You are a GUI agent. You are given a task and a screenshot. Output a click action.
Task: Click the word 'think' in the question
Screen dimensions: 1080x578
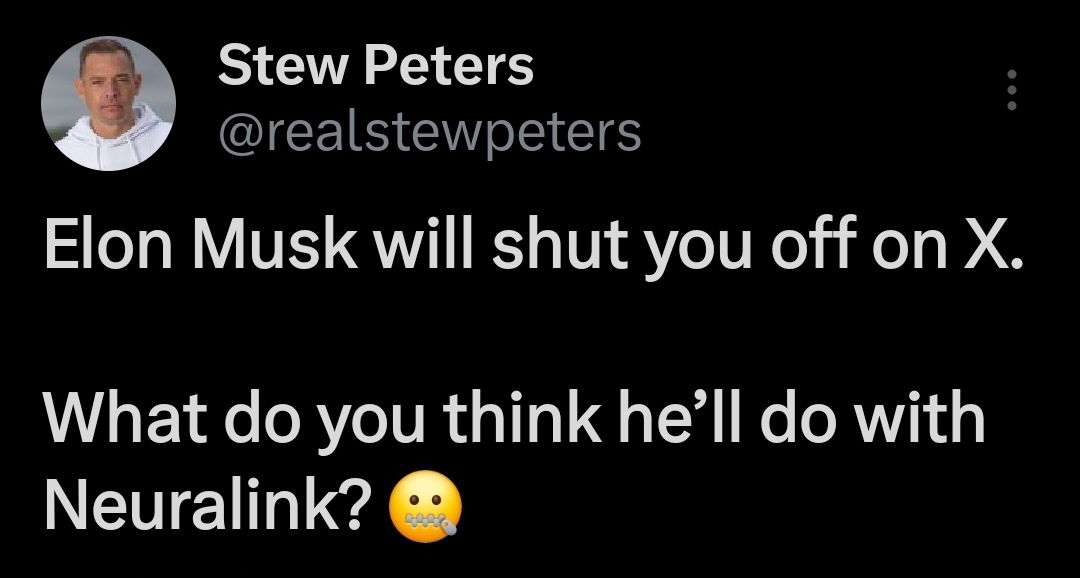(x=523, y=420)
